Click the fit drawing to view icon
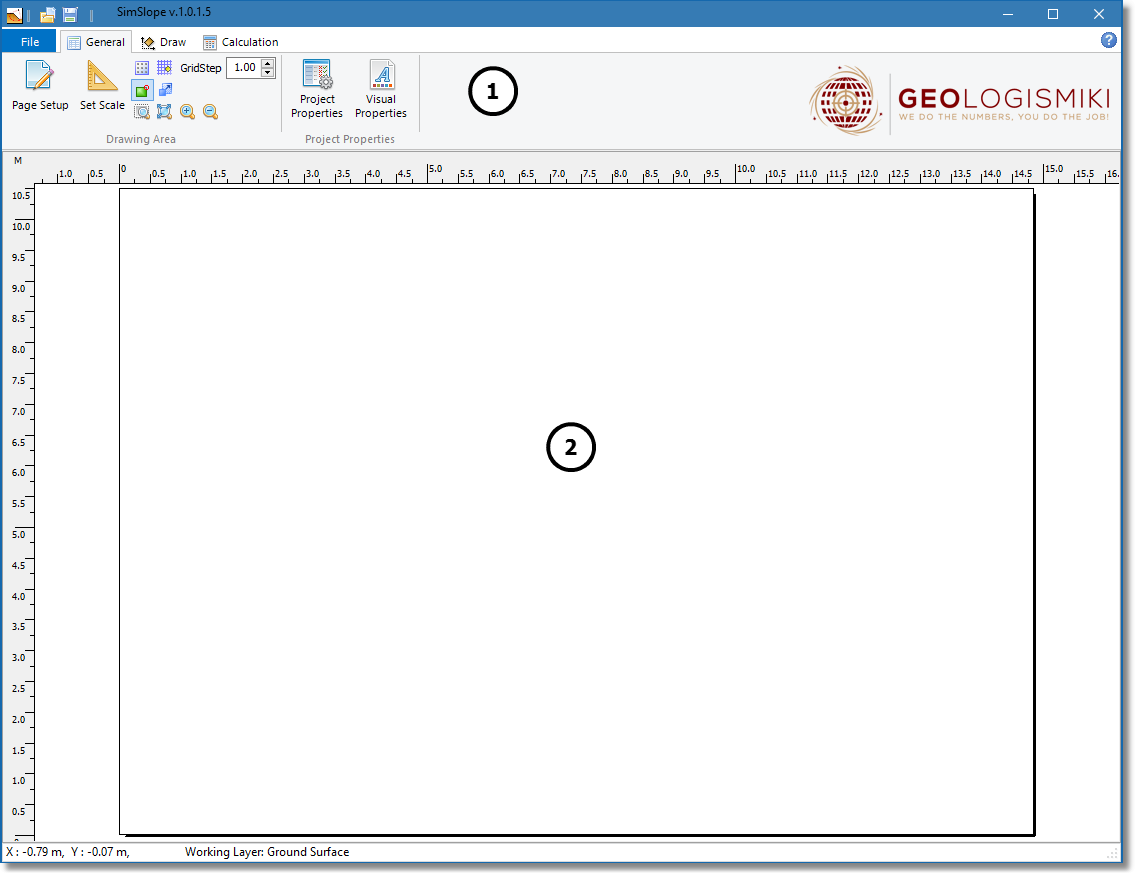 tap(164, 111)
